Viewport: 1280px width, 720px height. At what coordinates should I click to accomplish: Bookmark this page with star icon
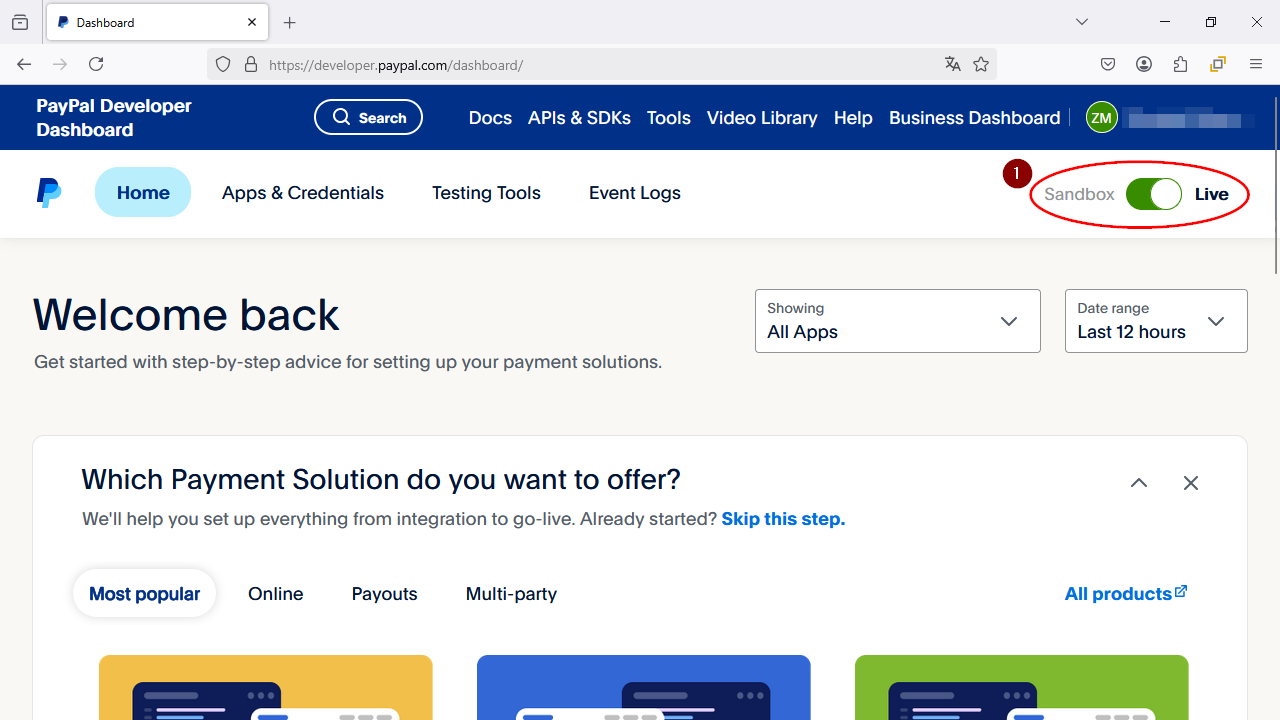coord(981,64)
